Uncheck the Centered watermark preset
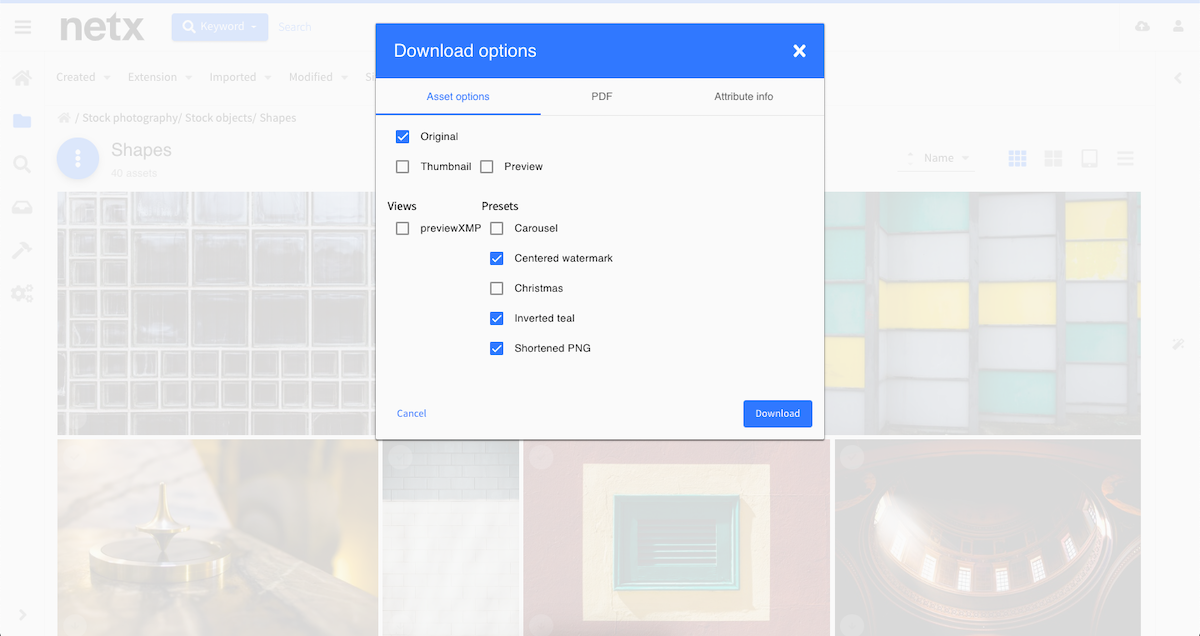This screenshot has width=1200, height=636. pos(497,258)
